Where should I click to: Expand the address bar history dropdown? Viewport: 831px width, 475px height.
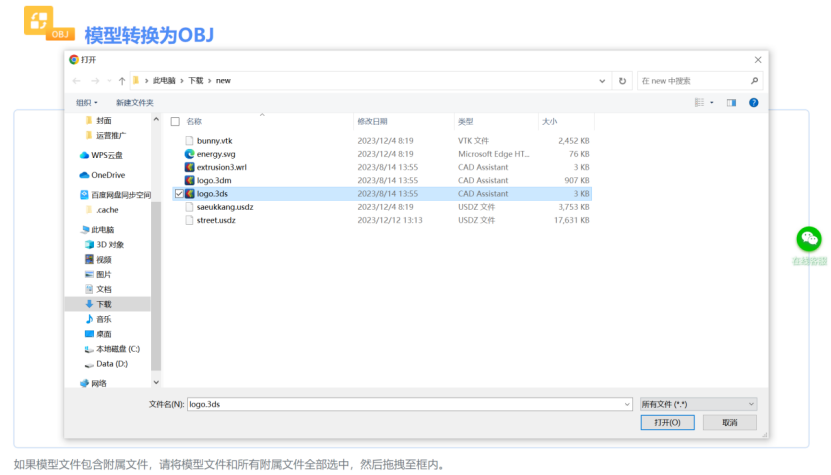[602, 81]
